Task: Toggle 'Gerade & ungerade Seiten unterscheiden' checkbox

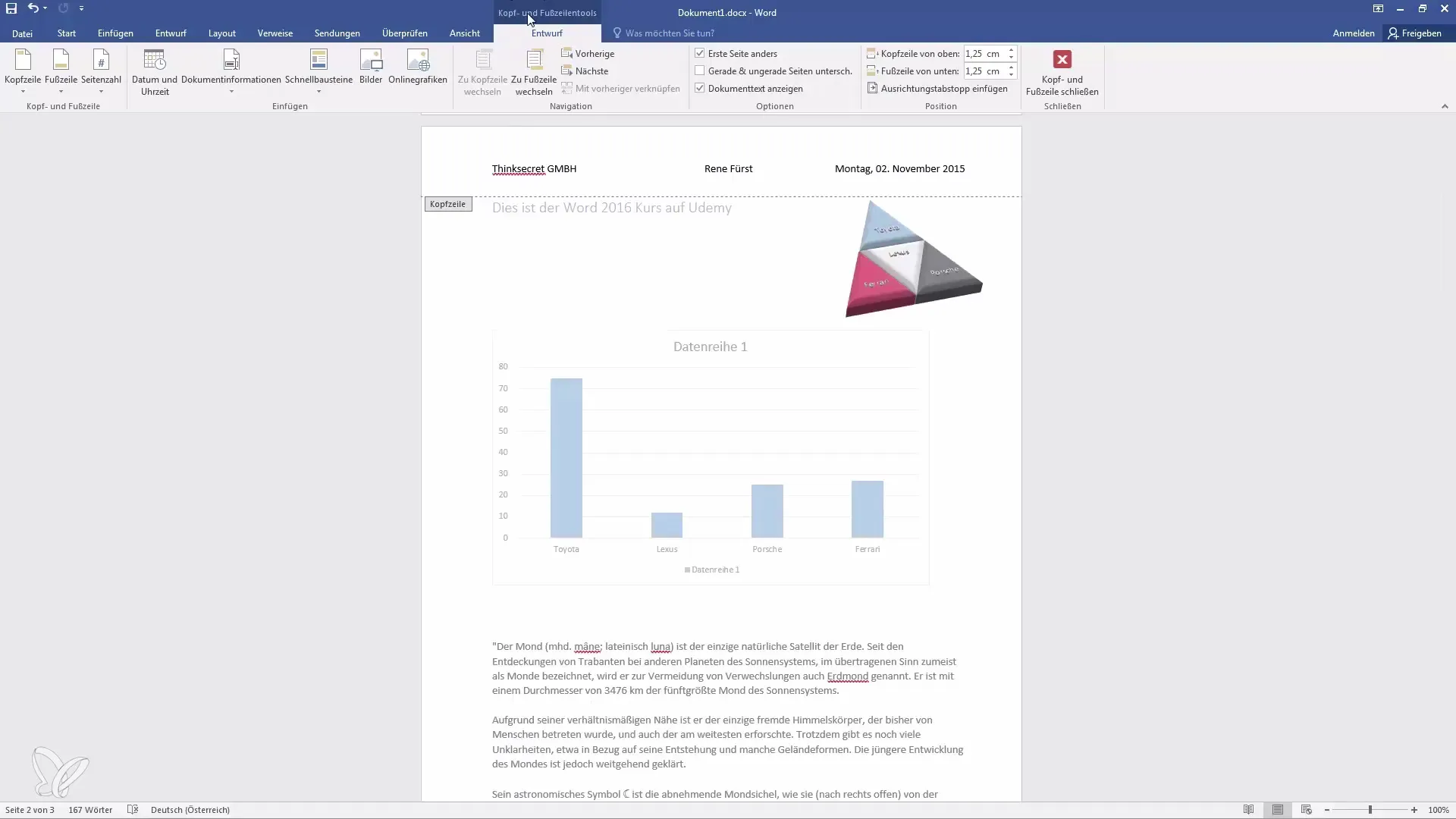Action: pyautogui.click(x=700, y=71)
